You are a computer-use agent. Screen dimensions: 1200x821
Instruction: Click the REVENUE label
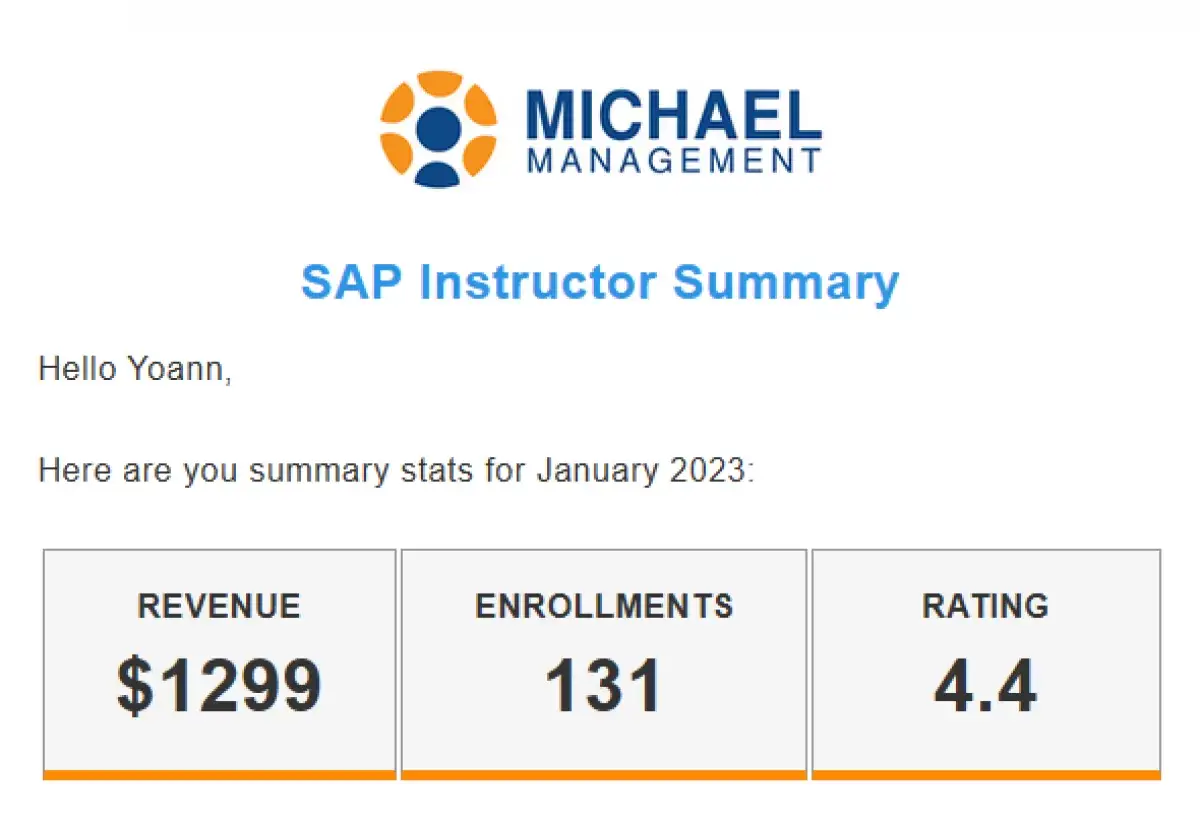219,606
